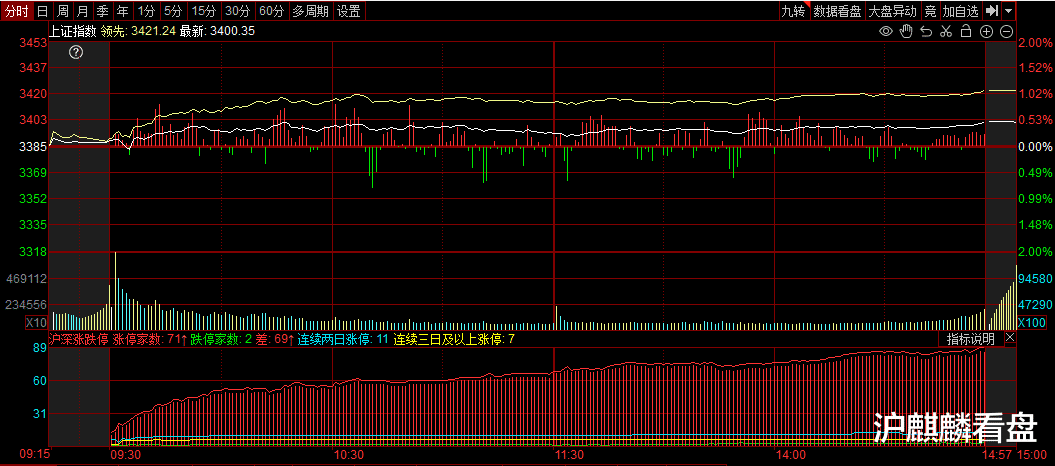Click 加自选 to add to watchlist
Viewport: 1055px width, 466px height.
coord(961,11)
